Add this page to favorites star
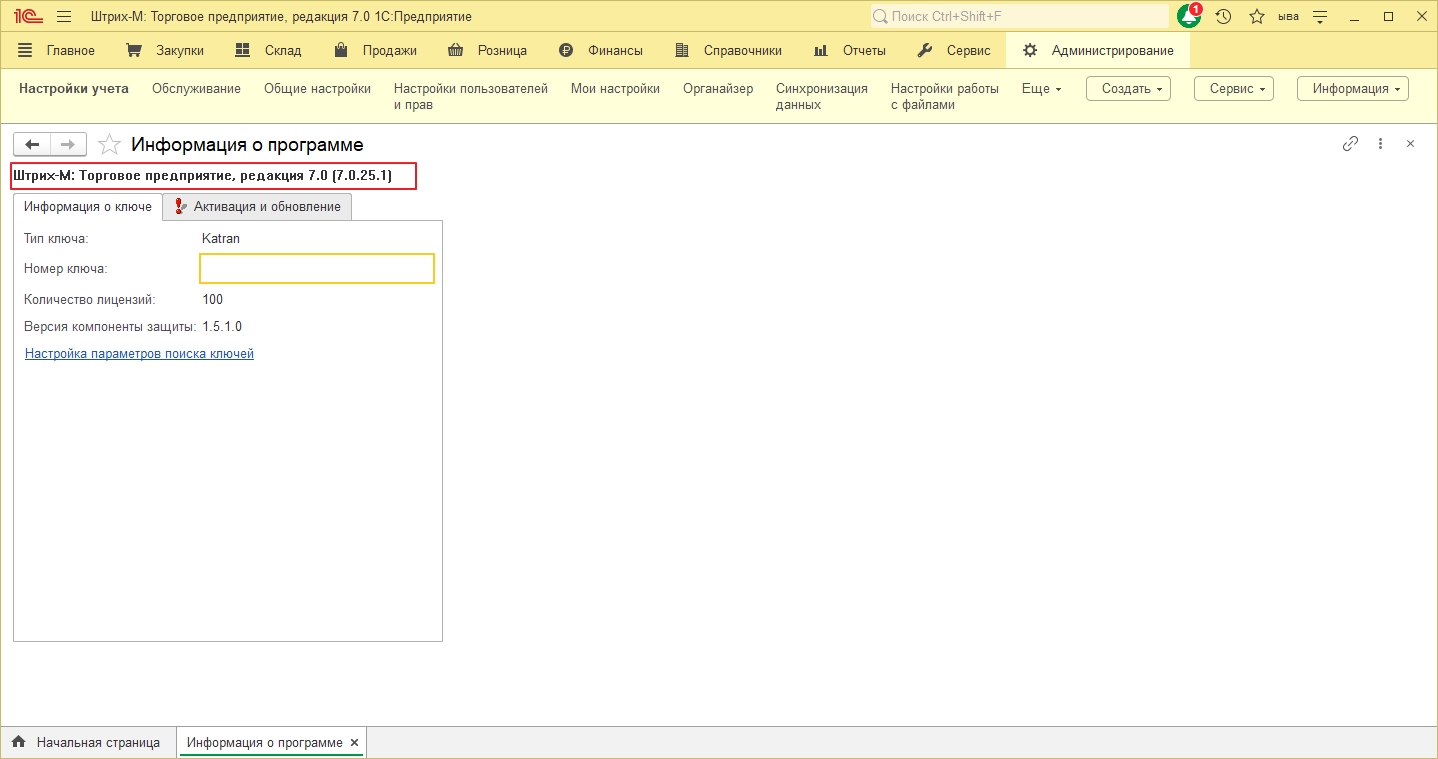This screenshot has height=759, width=1438. (x=109, y=145)
